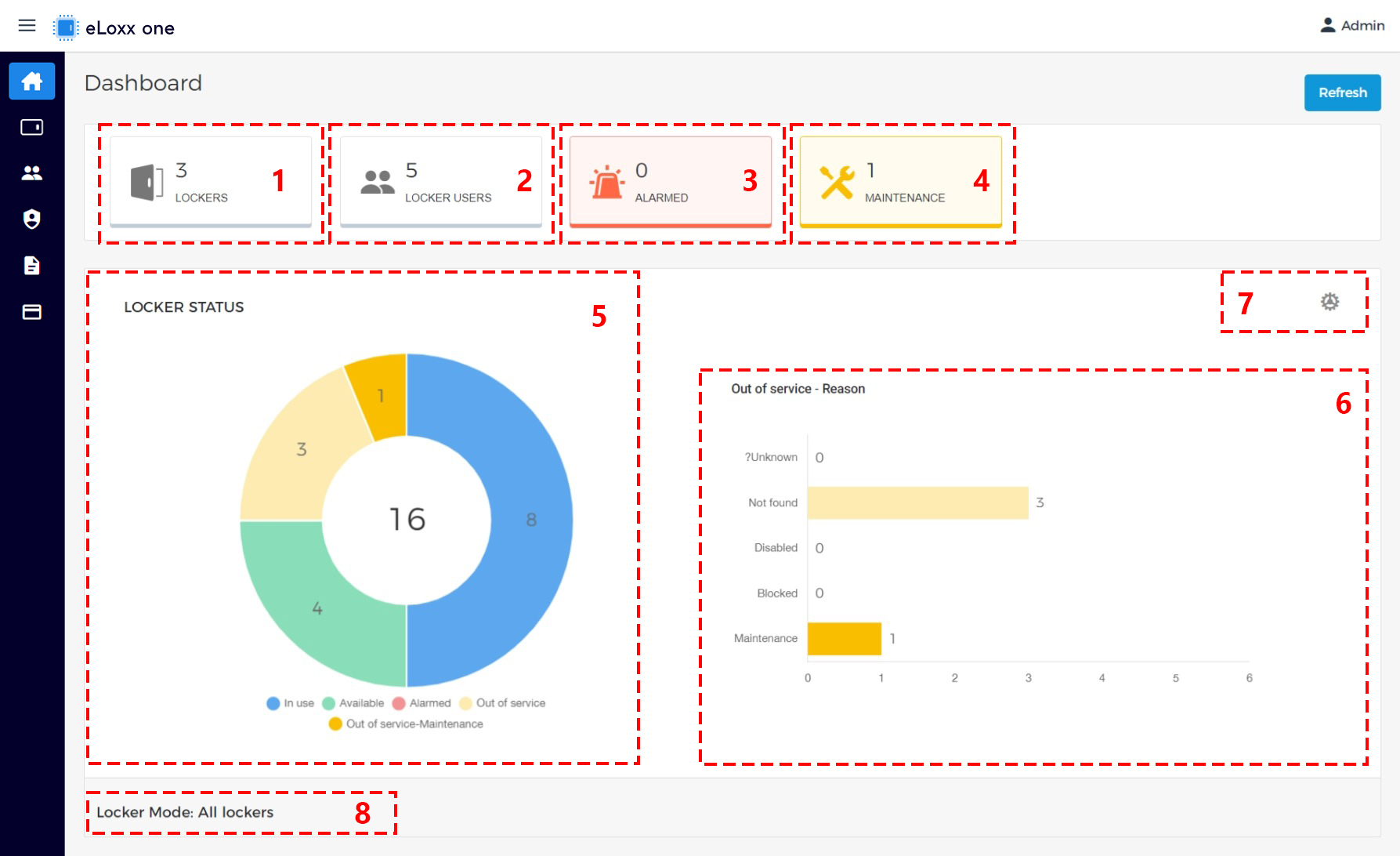The width and height of the screenshot is (1400, 856).
Task: Open the security shield sidebar icon
Action: tap(32, 219)
